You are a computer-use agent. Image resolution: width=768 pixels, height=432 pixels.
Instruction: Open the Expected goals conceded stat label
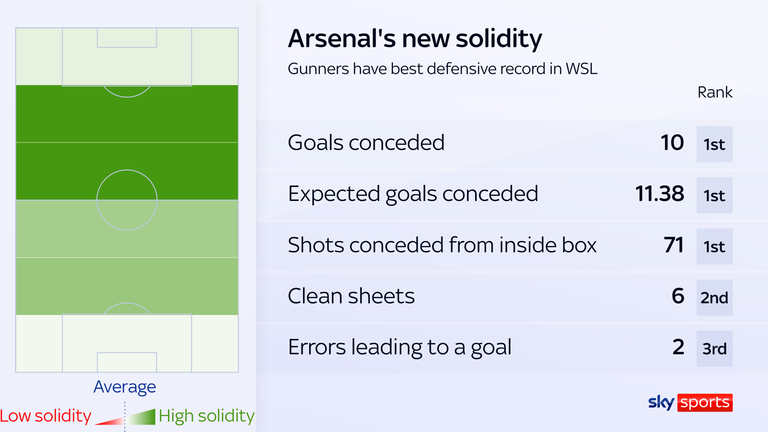413,194
